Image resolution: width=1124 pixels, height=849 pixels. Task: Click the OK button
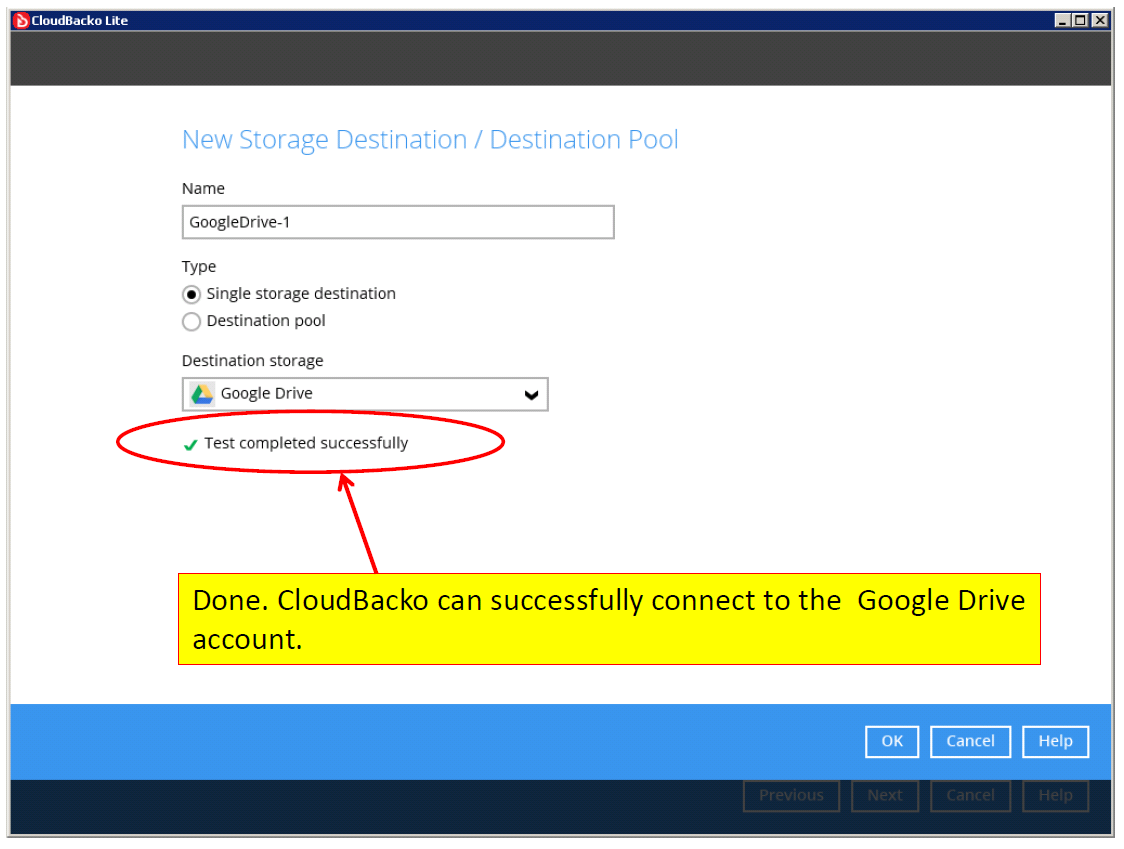pos(892,741)
